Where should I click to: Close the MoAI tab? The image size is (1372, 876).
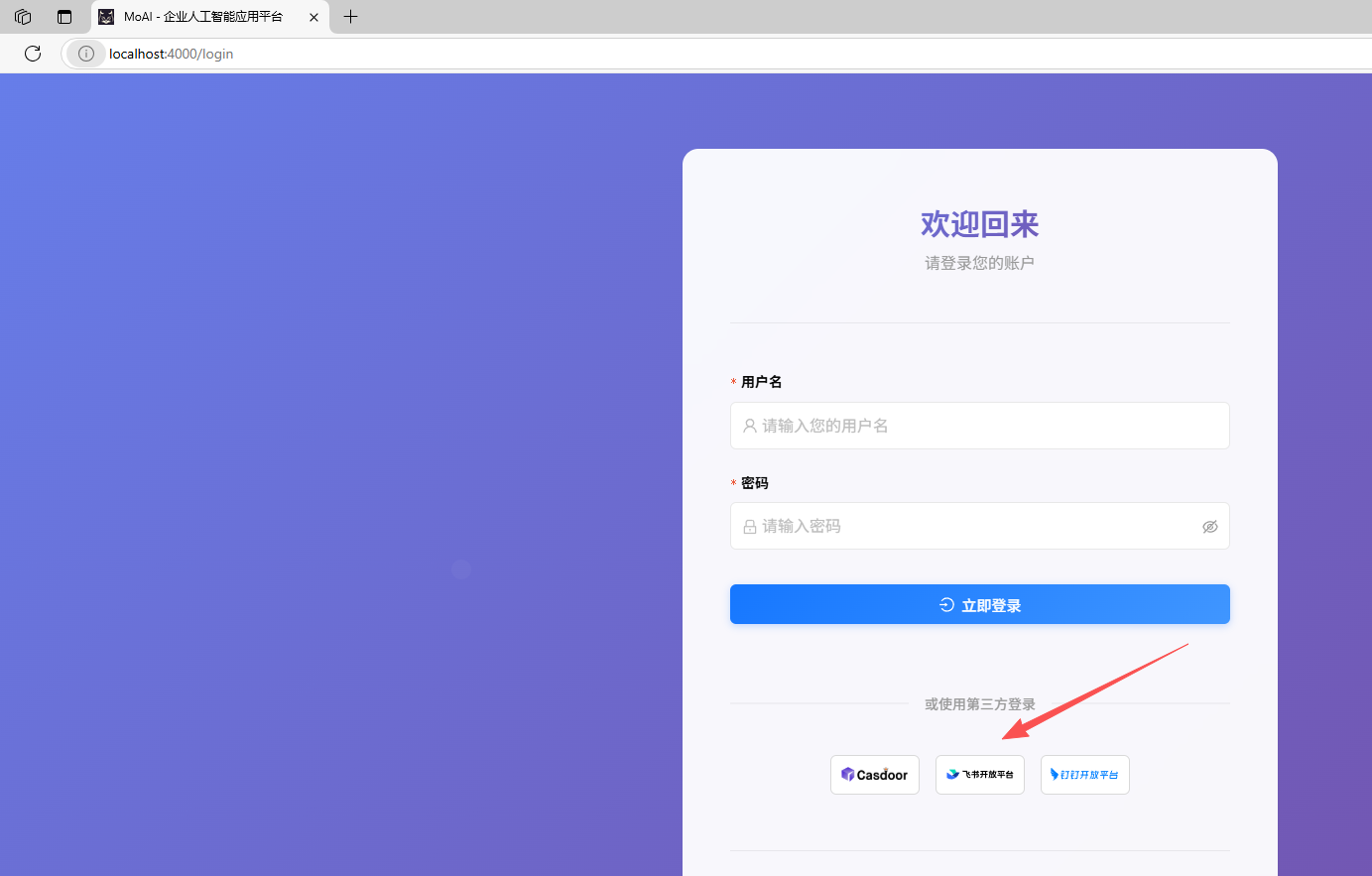[x=313, y=17]
